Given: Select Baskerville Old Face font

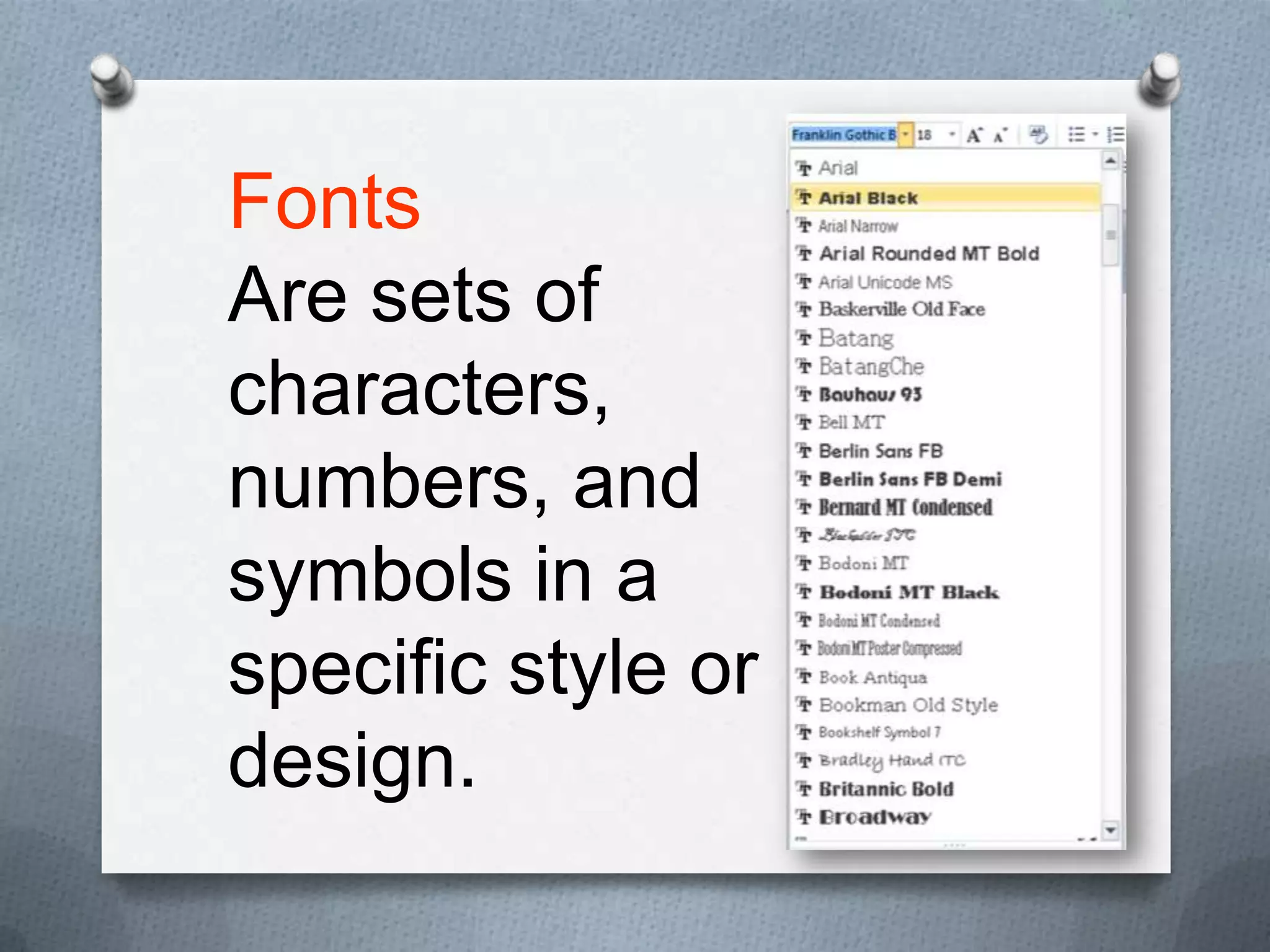Looking at the screenshot, I should 946,309.
